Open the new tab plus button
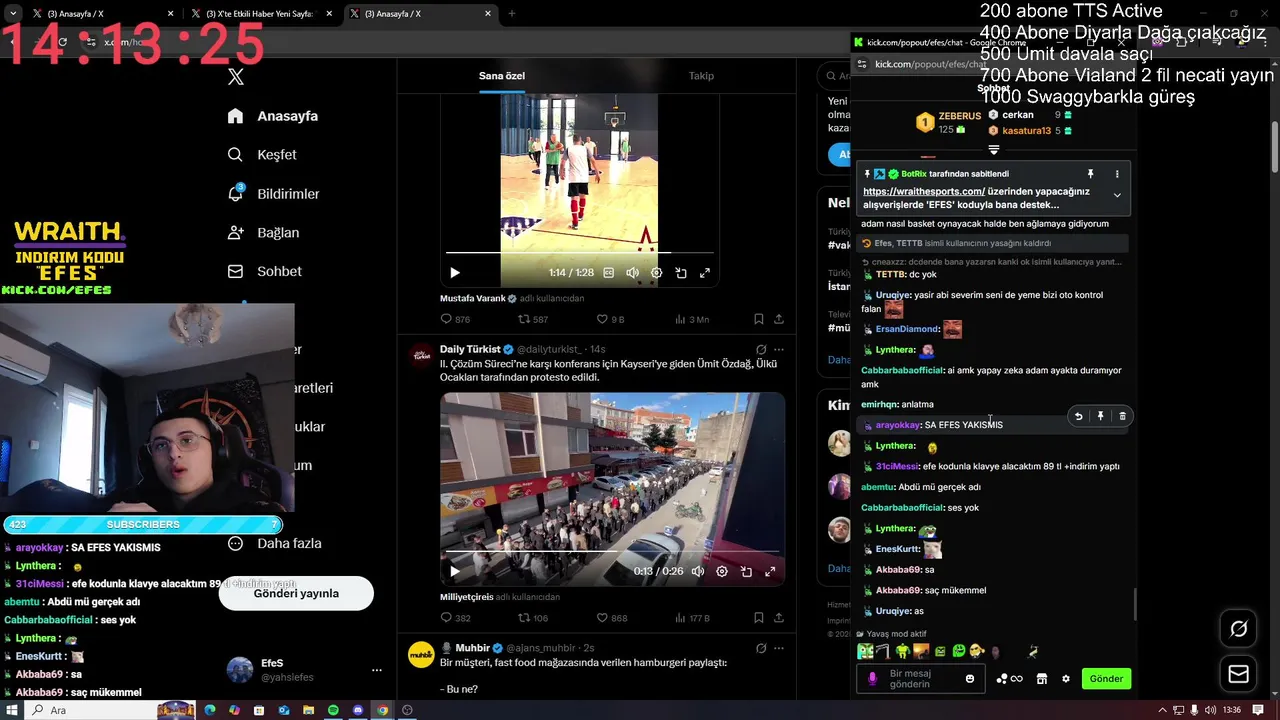Screen dimensions: 1280x720 coord(511,14)
